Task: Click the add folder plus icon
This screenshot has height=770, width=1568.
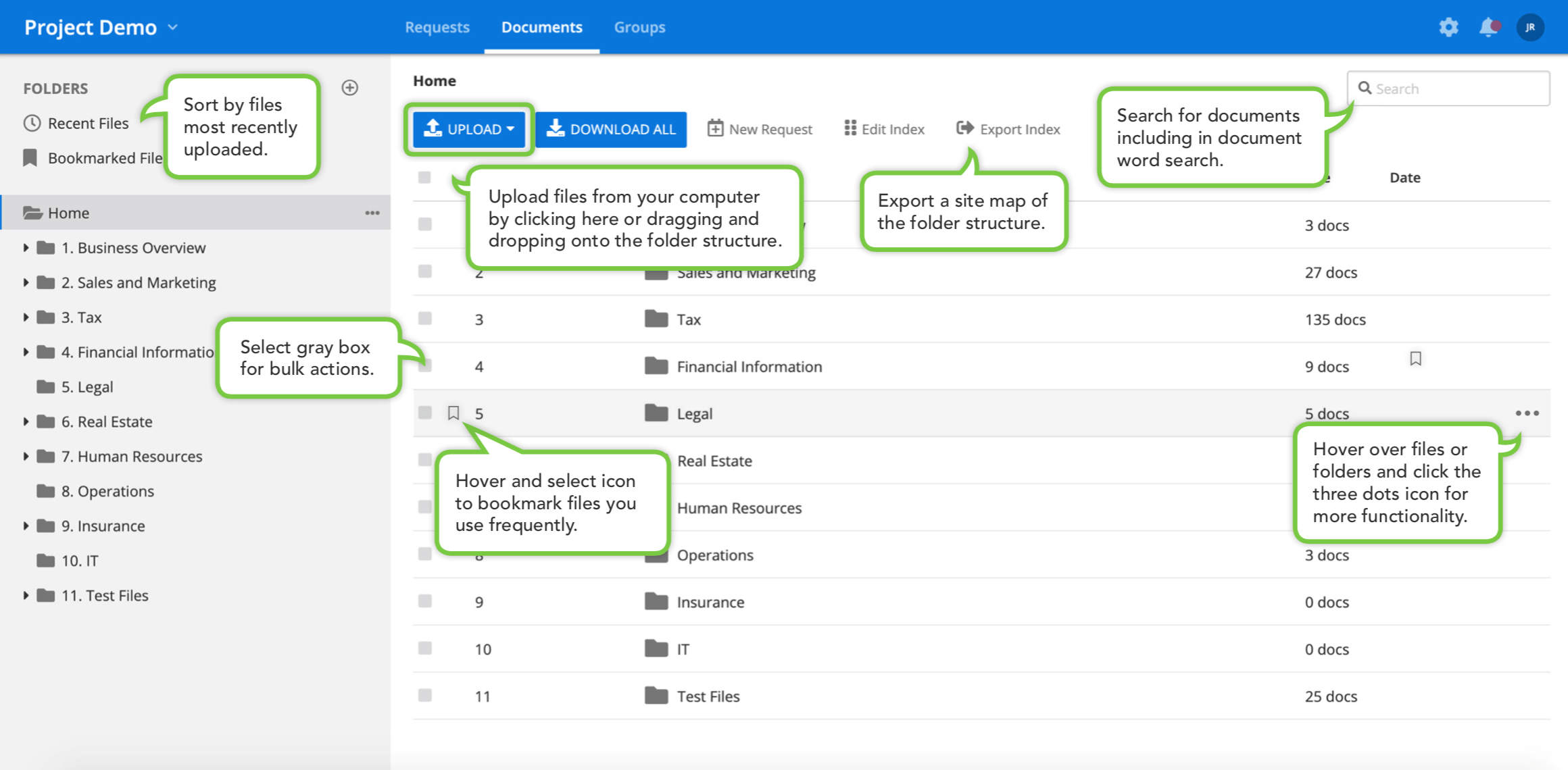Action: click(349, 88)
